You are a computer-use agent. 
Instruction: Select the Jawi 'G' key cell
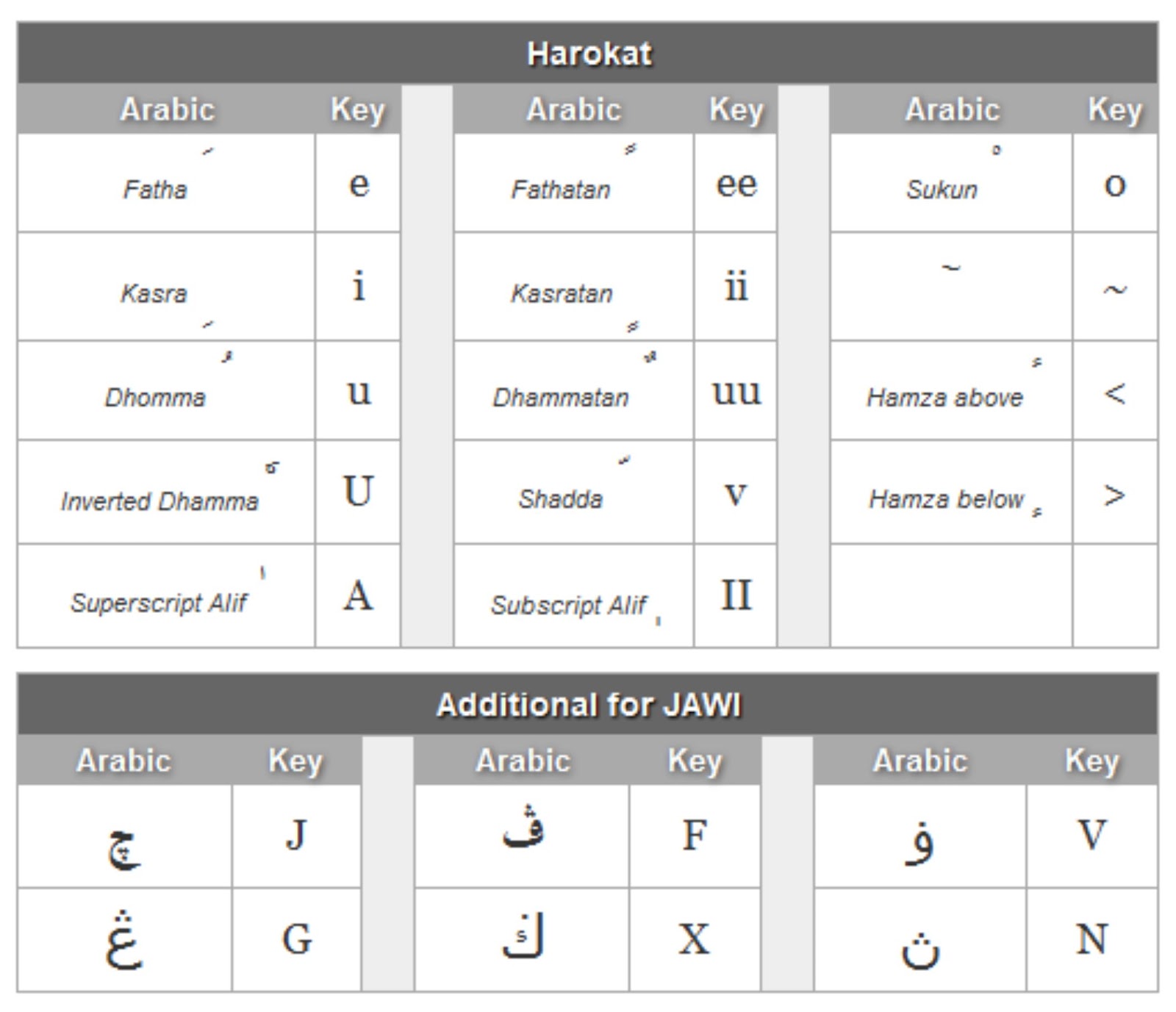click(296, 940)
